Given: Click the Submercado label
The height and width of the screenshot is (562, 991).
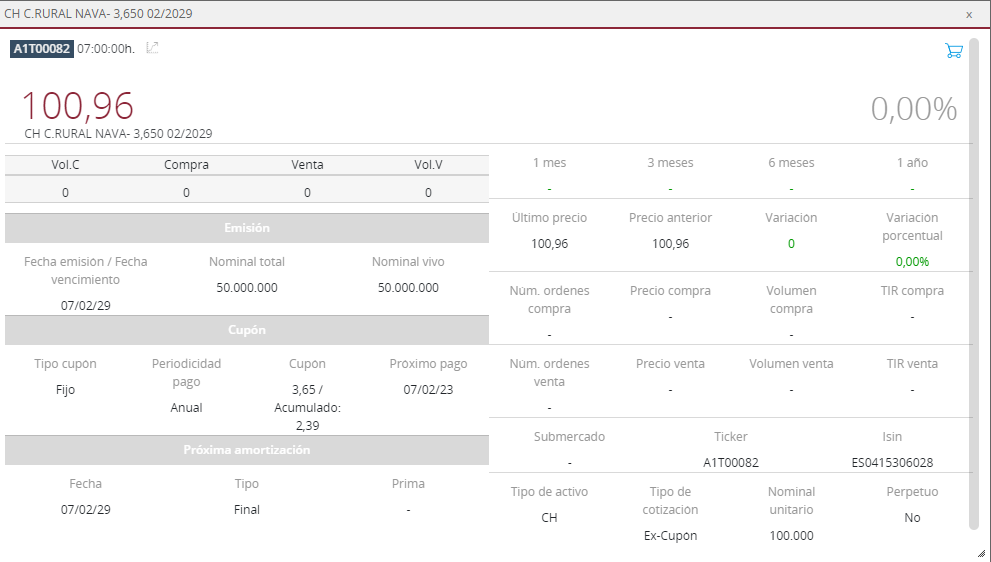Looking at the screenshot, I should click(569, 437).
